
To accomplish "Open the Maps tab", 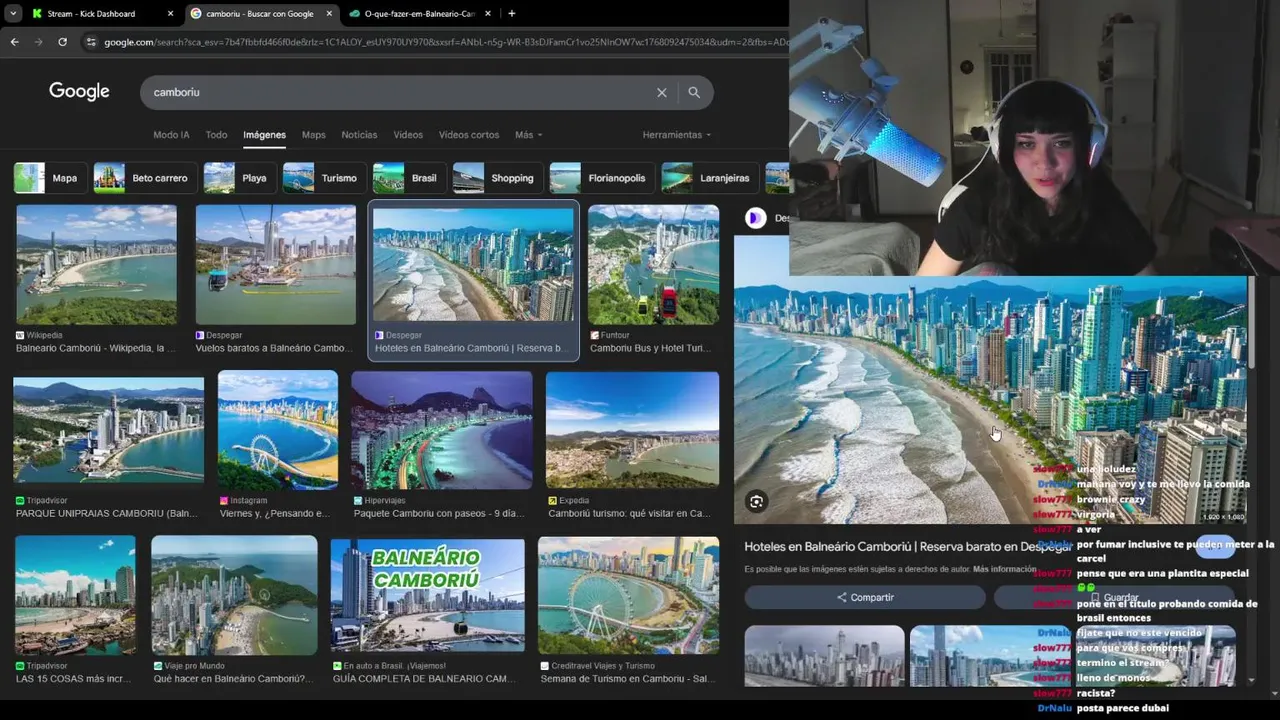I will click(x=314, y=135).
